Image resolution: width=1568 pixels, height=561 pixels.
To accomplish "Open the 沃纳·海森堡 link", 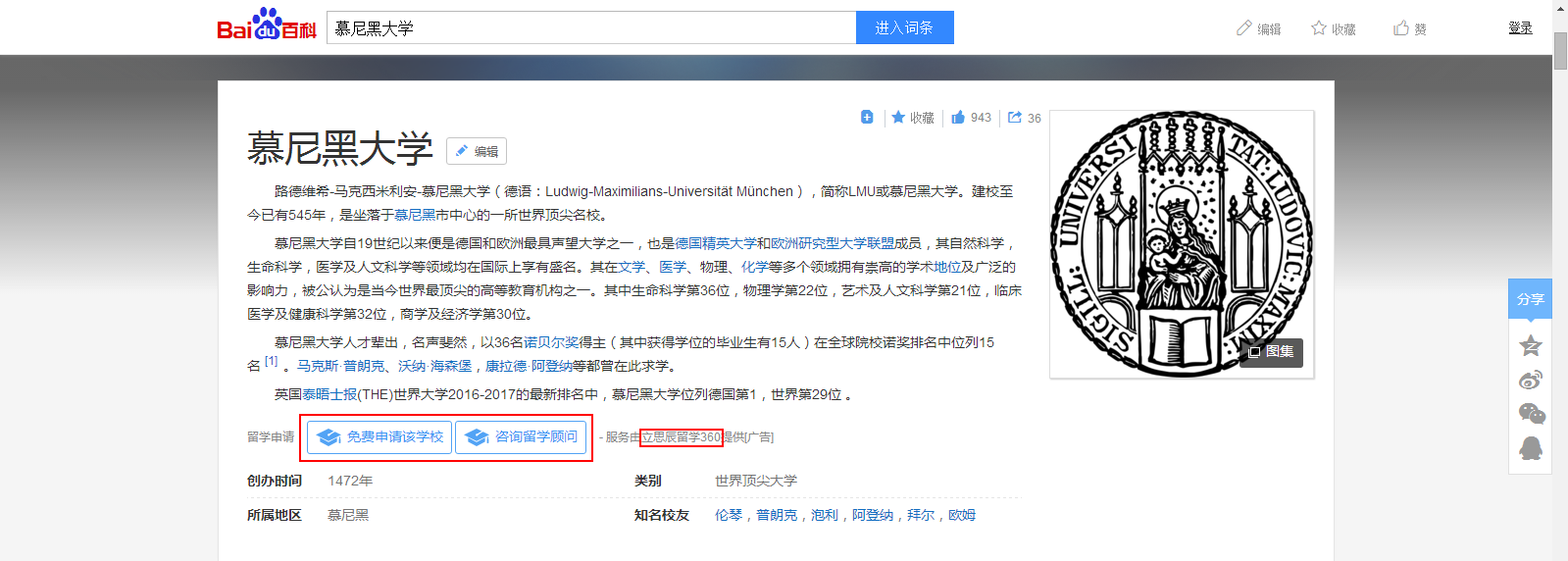I will point(434,366).
